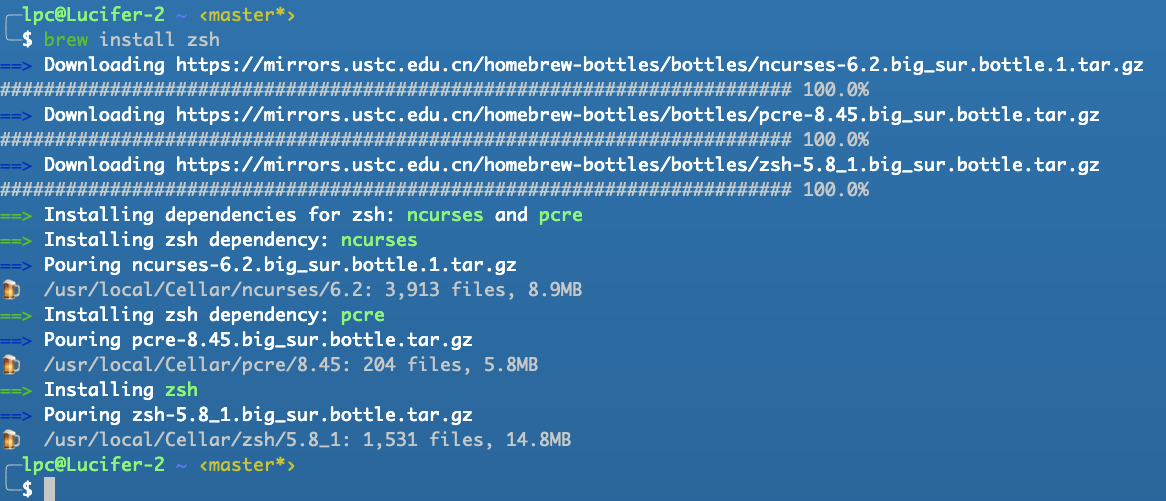Click the green 'pcre' name in the dependencies line
The image size is (1166, 501).
(560, 216)
